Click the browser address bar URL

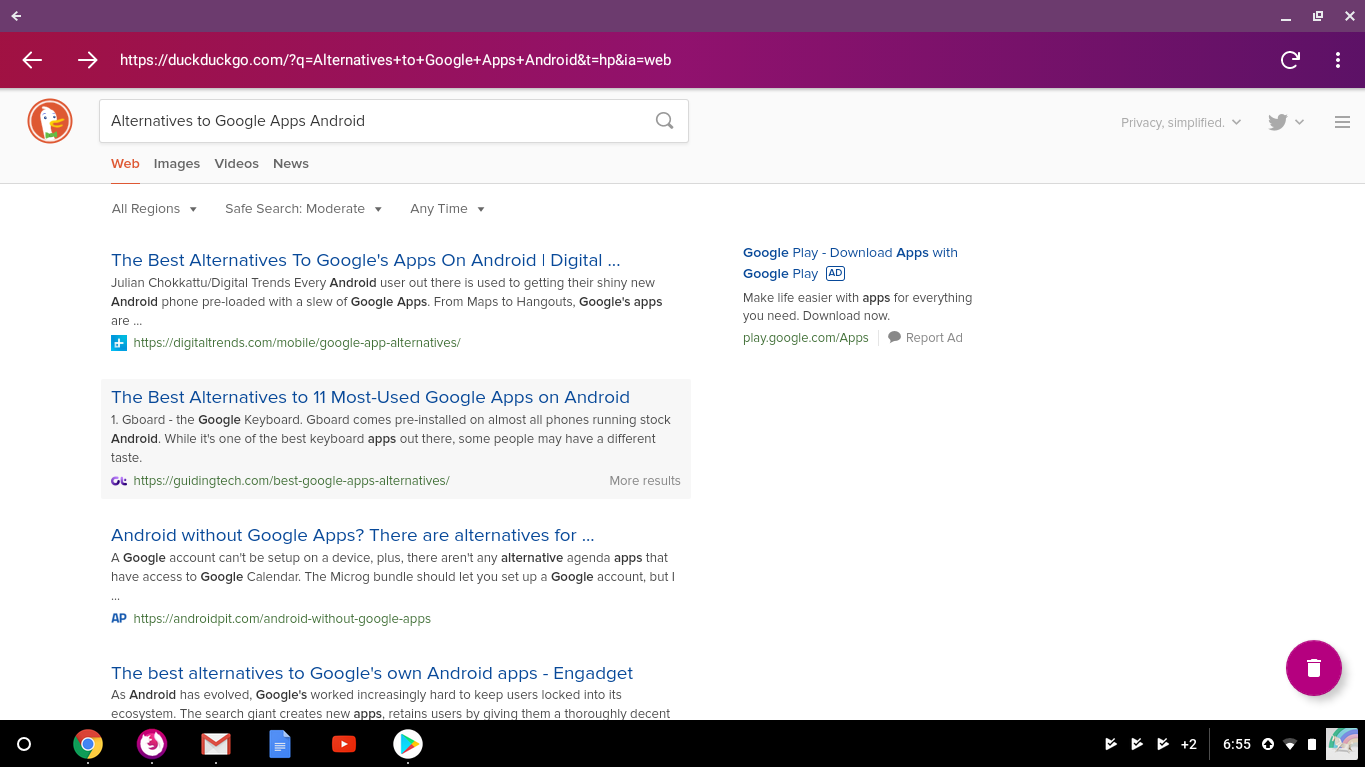tap(395, 60)
